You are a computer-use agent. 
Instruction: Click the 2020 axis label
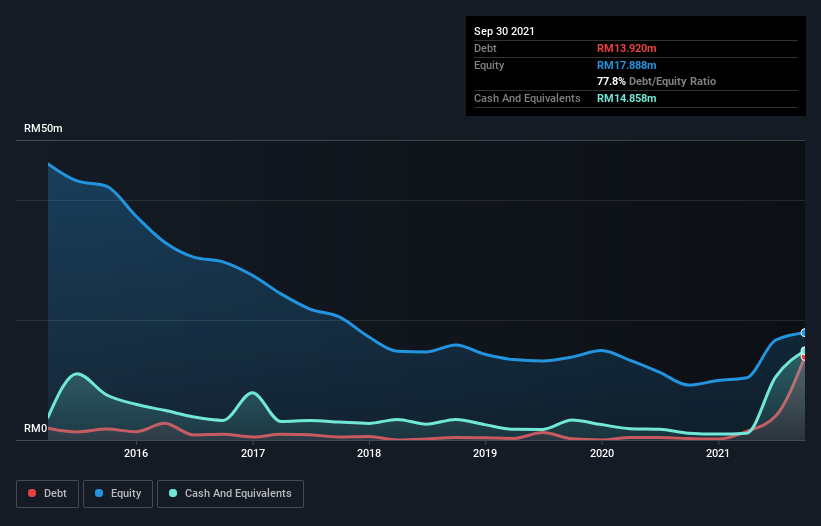[602, 453]
